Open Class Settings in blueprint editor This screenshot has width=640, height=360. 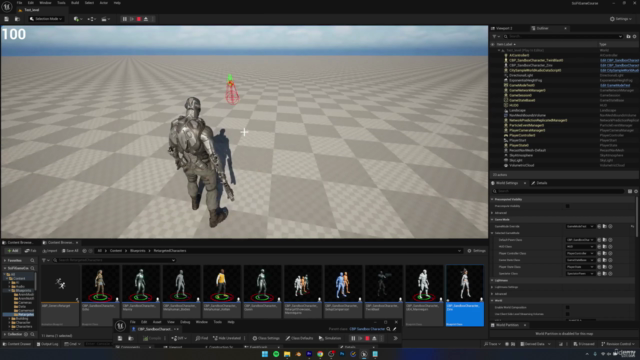click(x=266, y=338)
